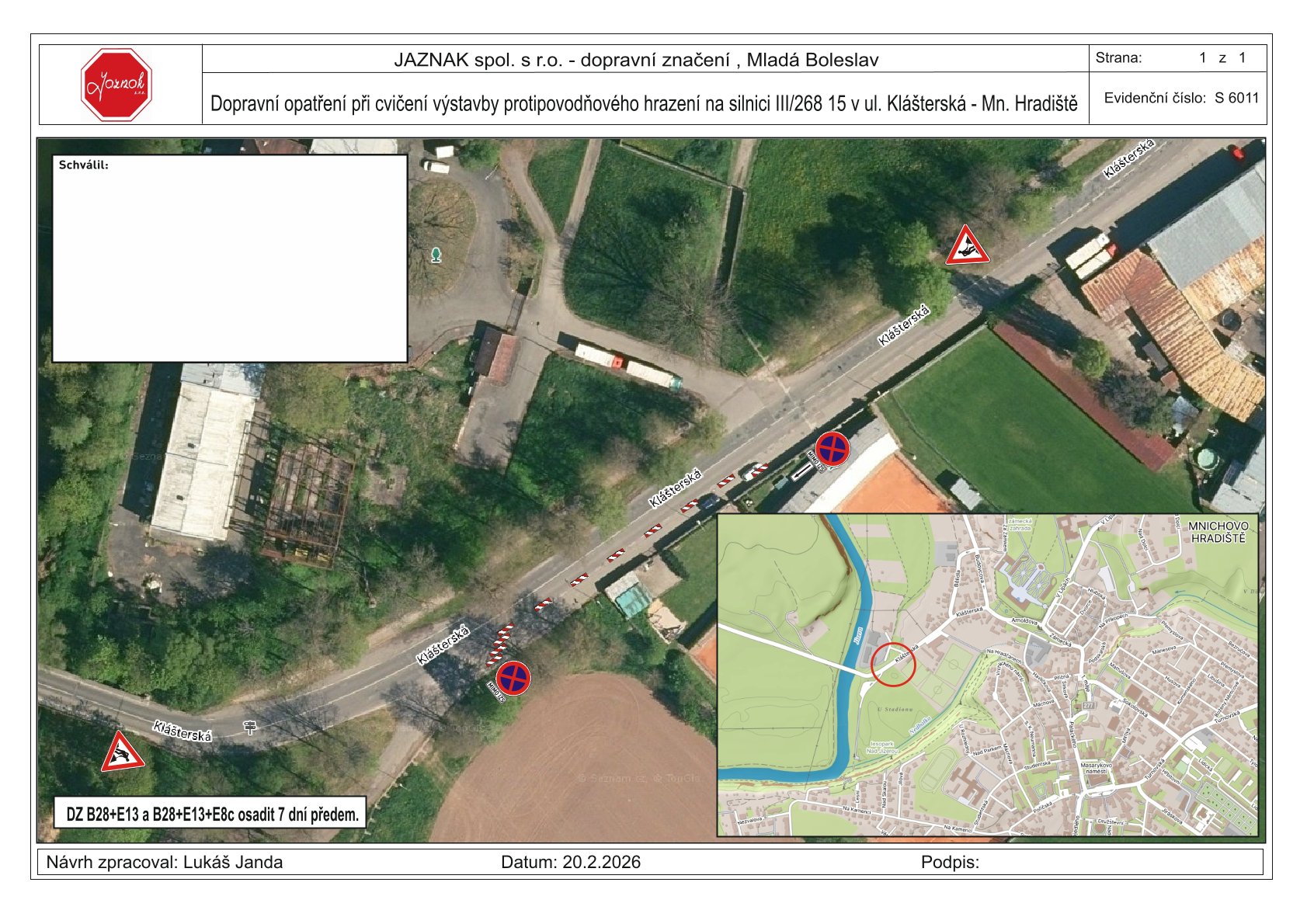Select the warning triangle sign near the warehouse roofs

966,248
